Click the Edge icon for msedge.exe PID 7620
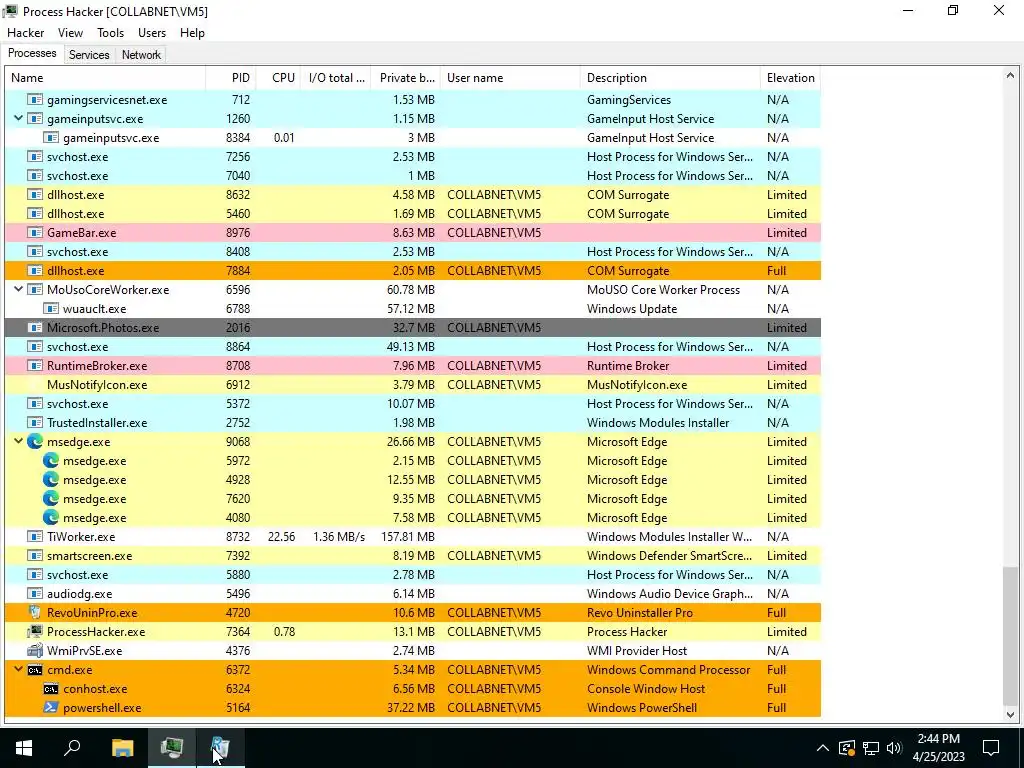The width and height of the screenshot is (1024, 768). 51,499
